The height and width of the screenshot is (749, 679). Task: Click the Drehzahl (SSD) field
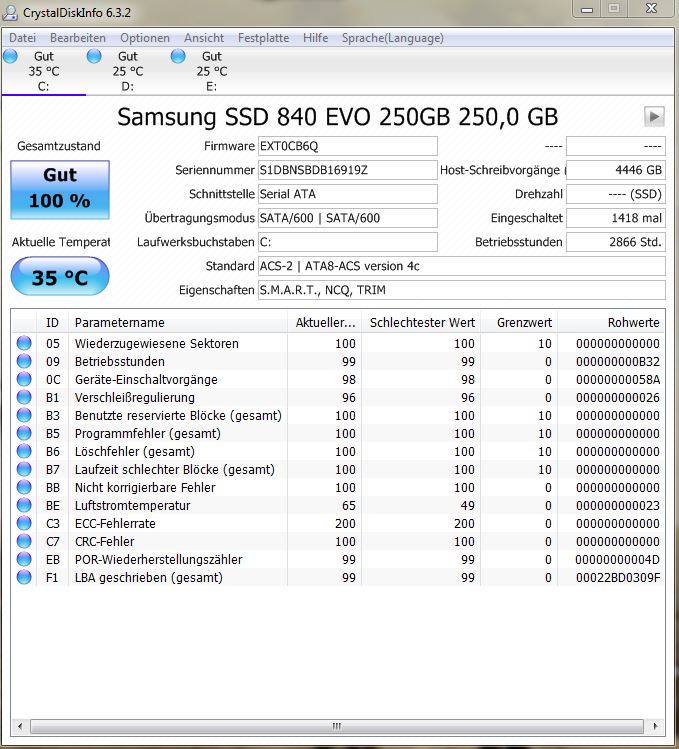615,194
